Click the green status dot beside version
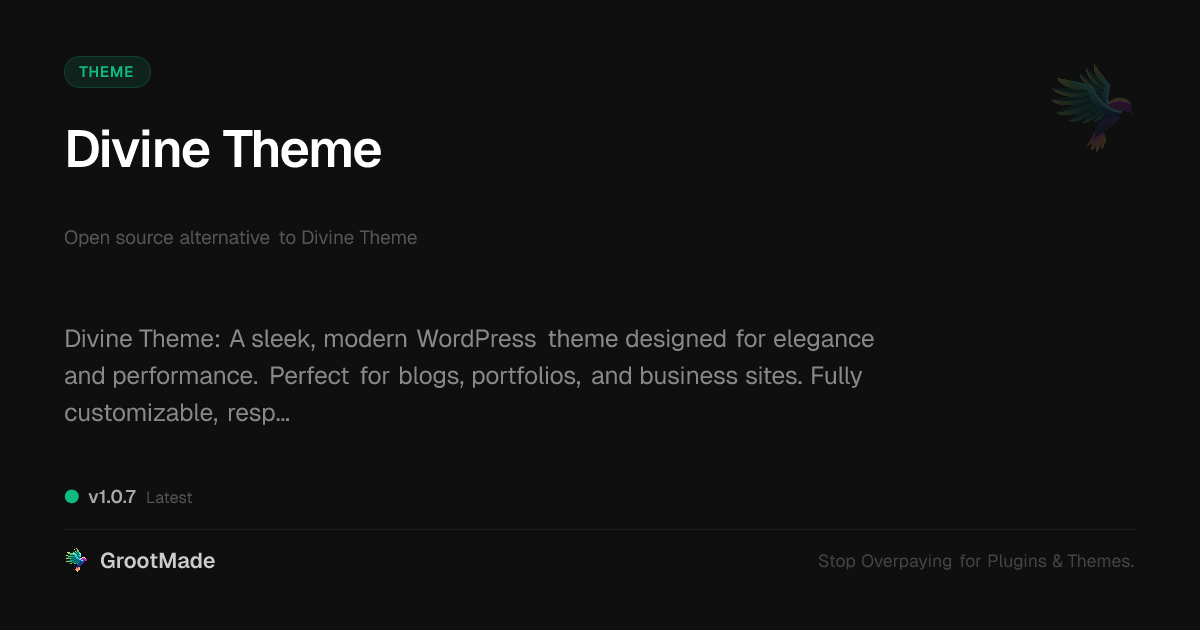 (x=72, y=497)
